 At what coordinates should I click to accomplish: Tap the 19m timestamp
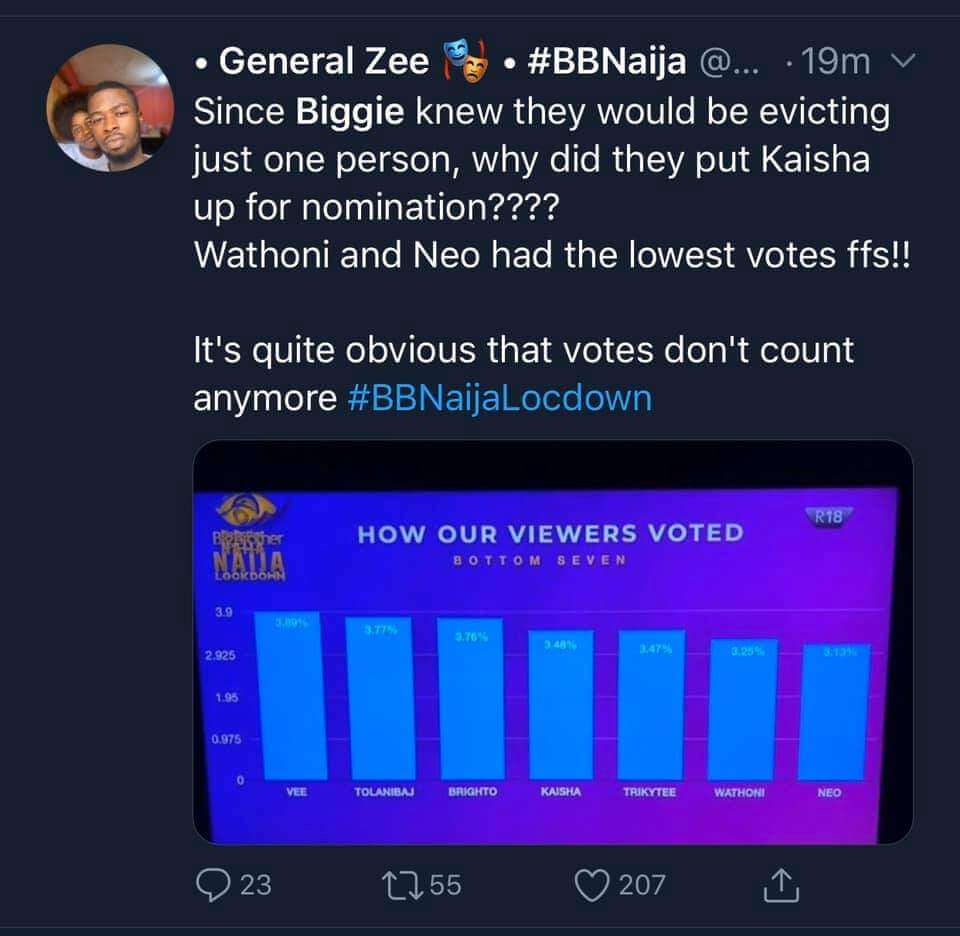(835, 61)
